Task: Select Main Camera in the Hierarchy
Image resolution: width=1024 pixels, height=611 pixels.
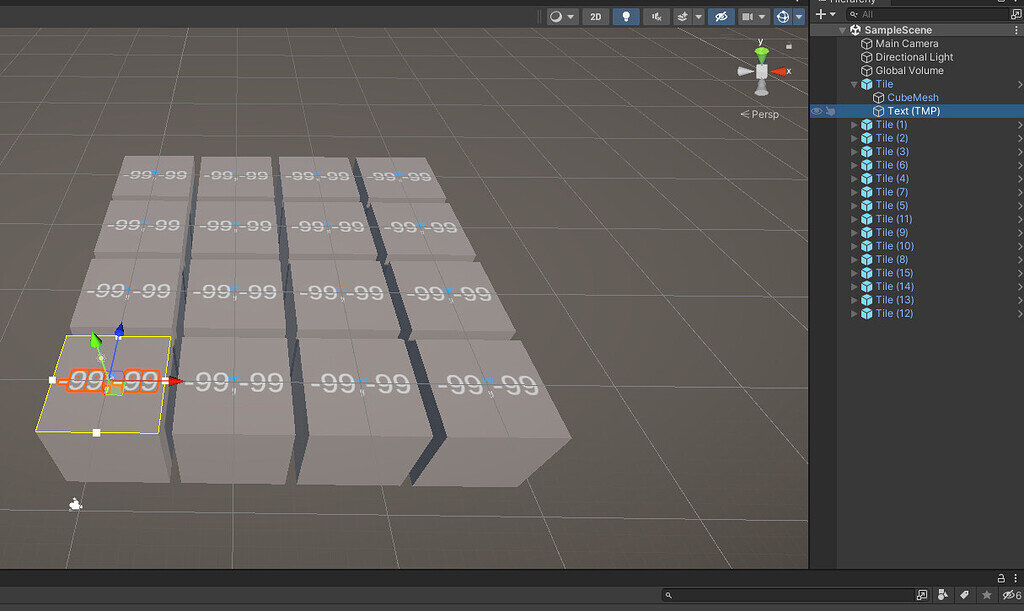Action: [906, 44]
